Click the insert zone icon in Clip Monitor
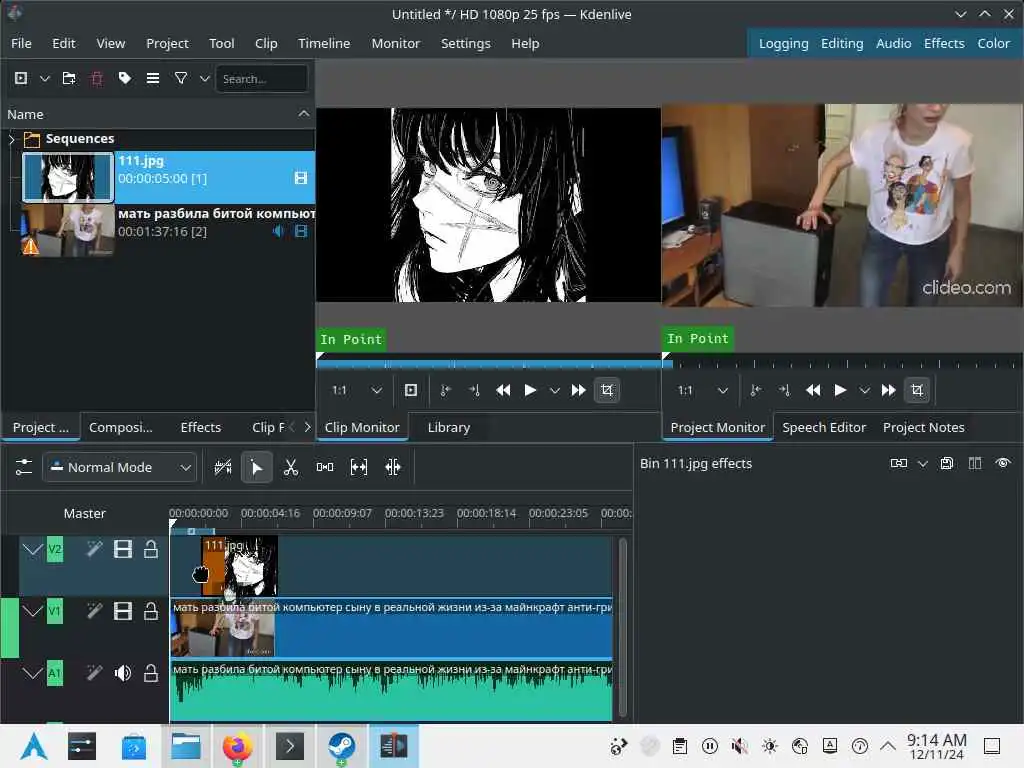 pos(411,390)
